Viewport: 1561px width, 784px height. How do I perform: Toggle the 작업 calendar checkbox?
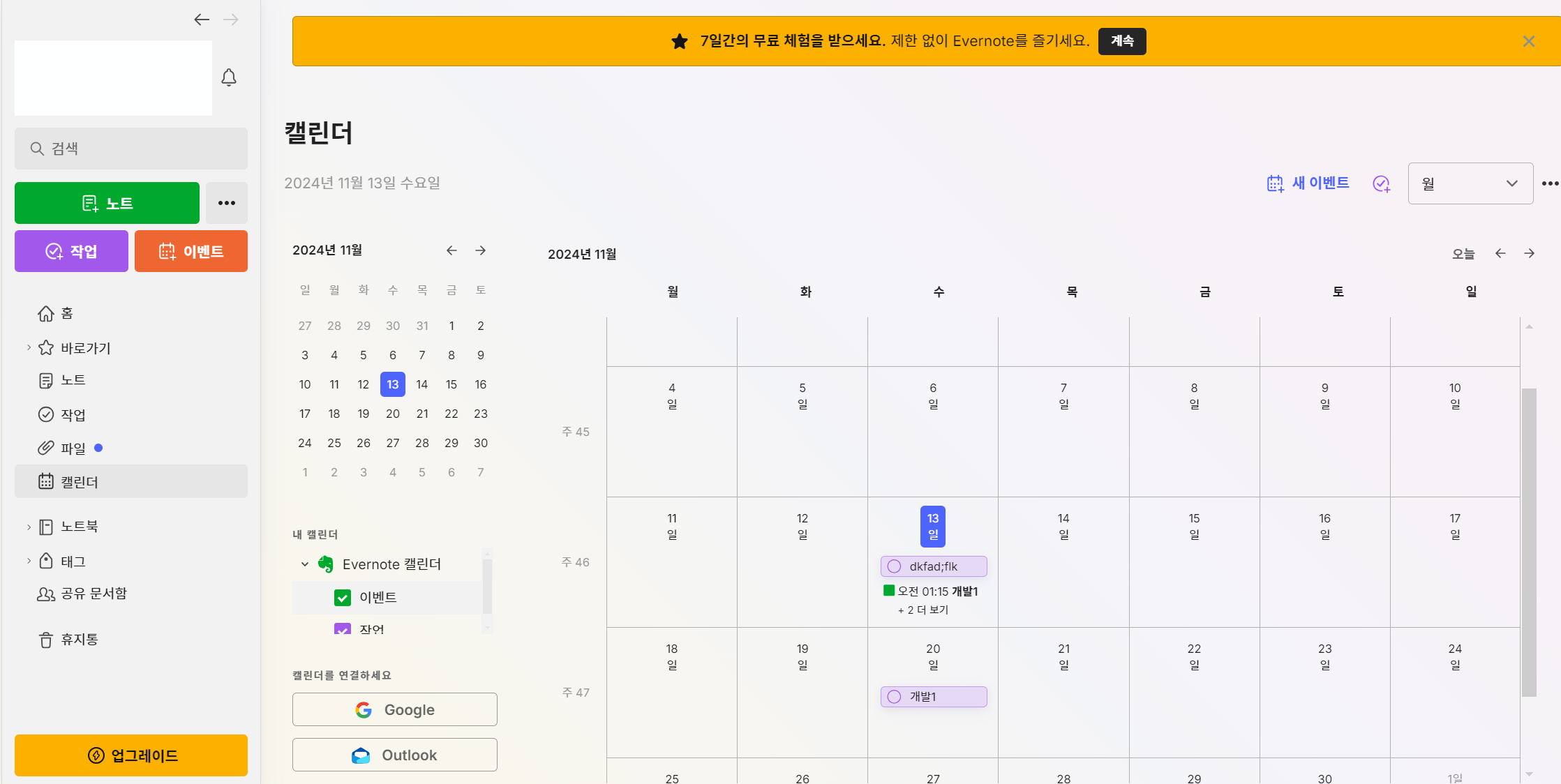pos(343,628)
